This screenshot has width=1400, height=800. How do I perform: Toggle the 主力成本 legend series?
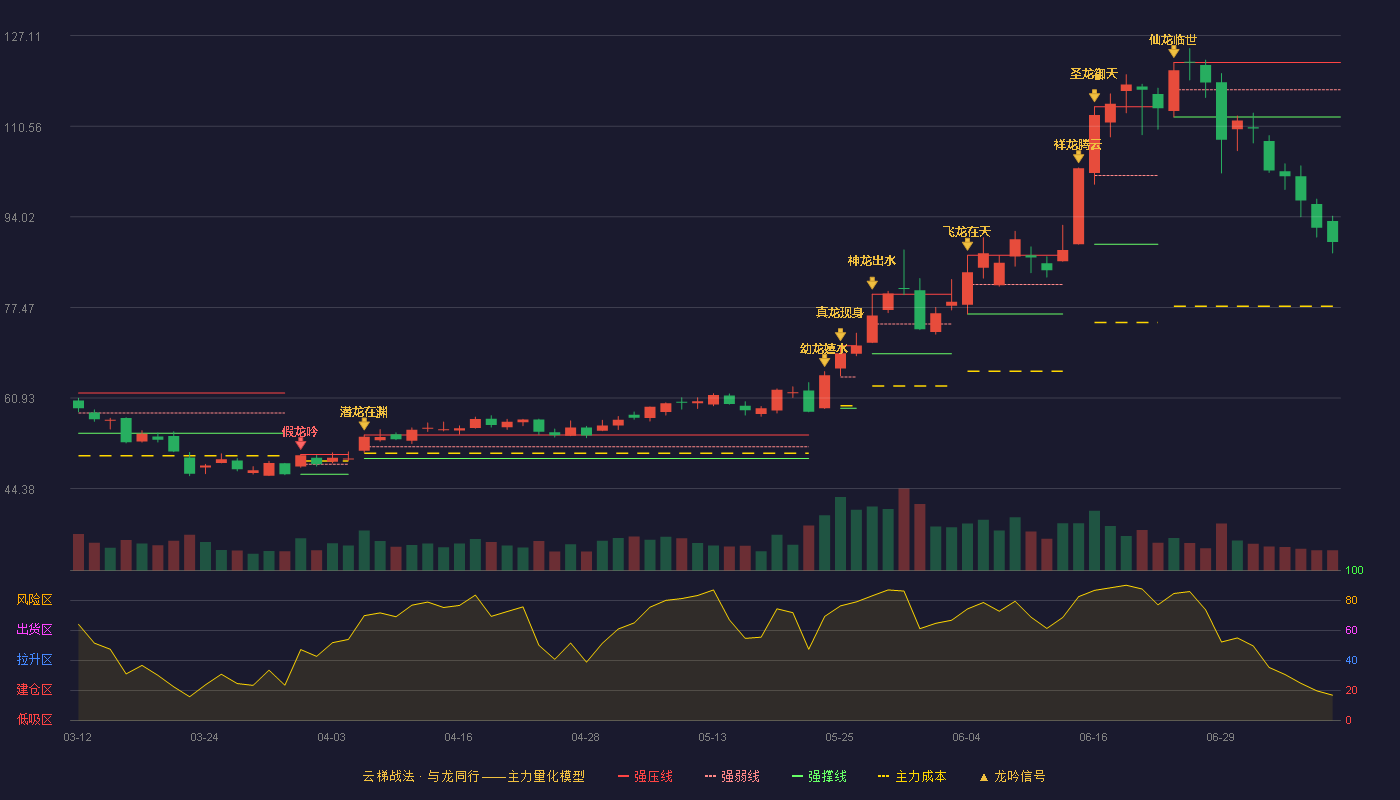point(911,776)
